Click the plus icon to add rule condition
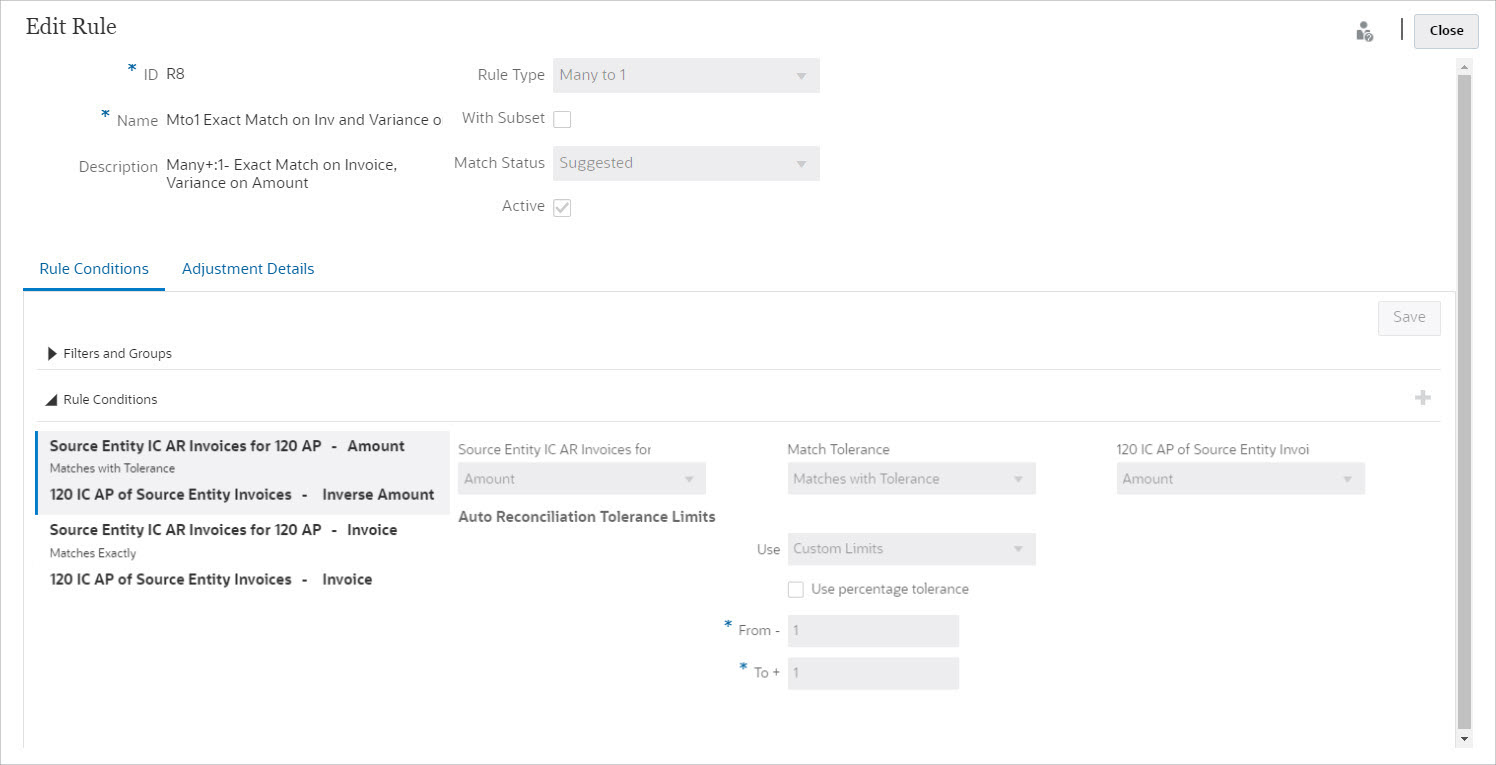This screenshot has width=1496, height=765. pyautogui.click(x=1422, y=398)
